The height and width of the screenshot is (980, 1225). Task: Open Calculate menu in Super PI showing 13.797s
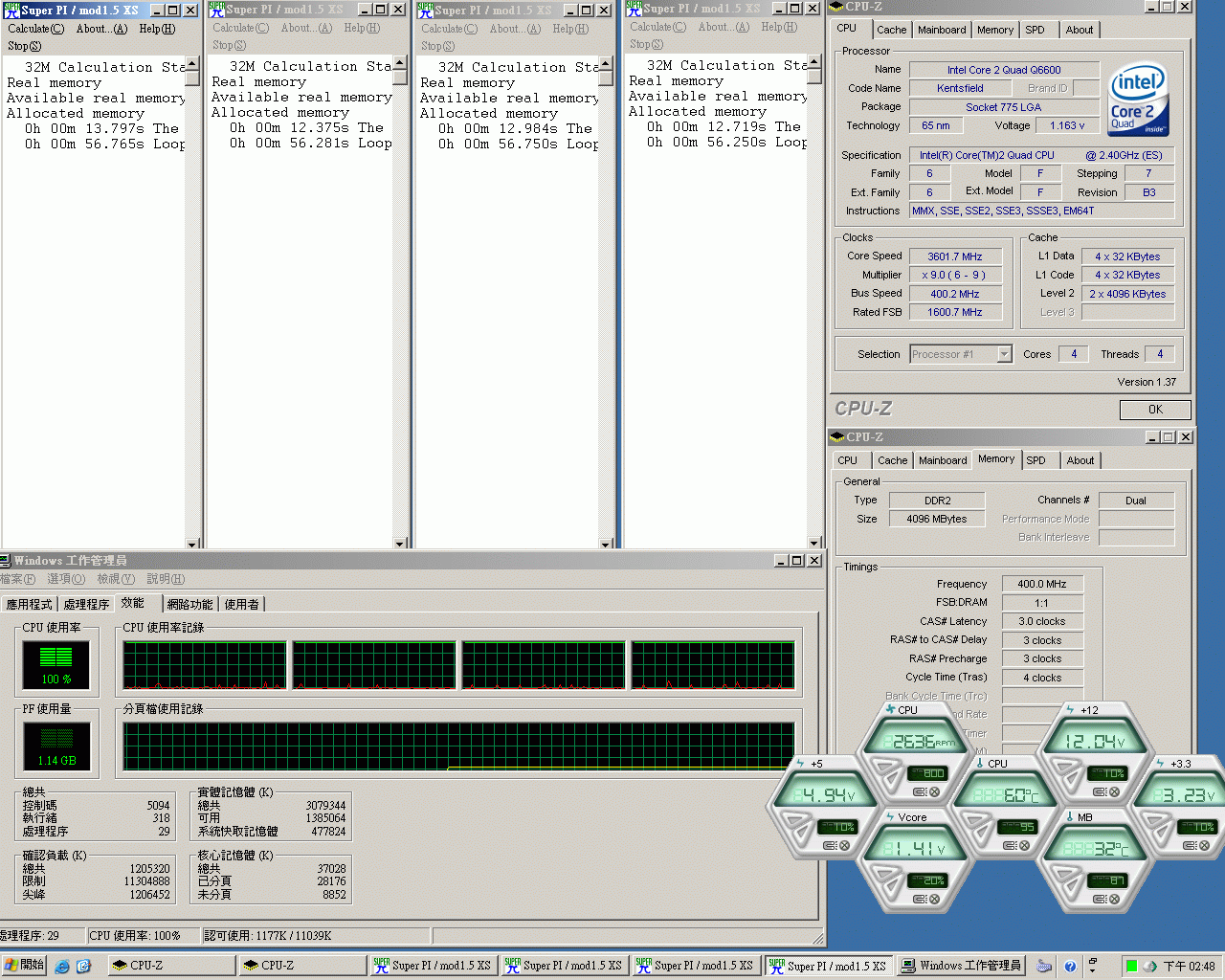tap(35, 29)
